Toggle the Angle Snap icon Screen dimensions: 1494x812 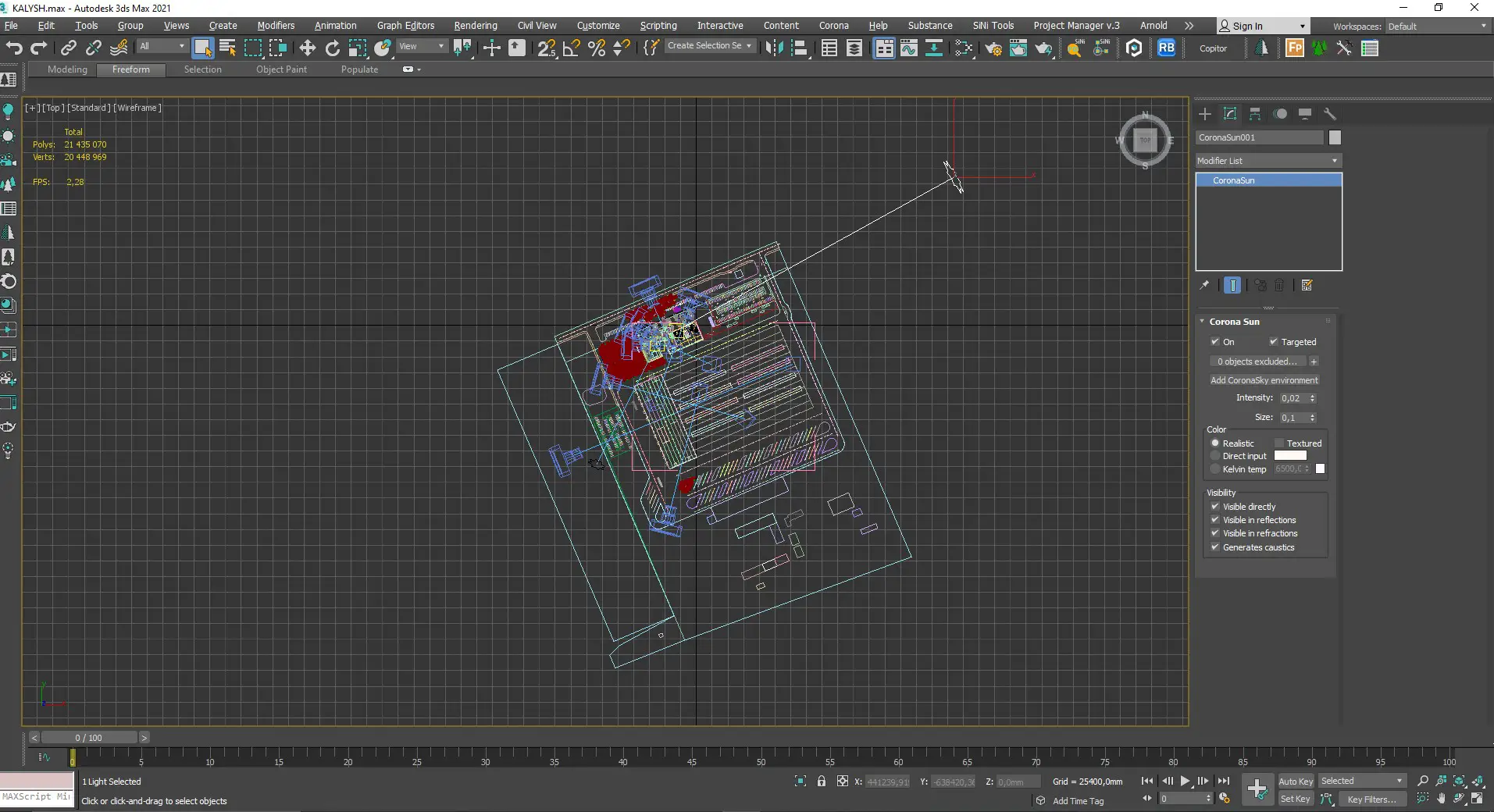click(x=572, y=48)
